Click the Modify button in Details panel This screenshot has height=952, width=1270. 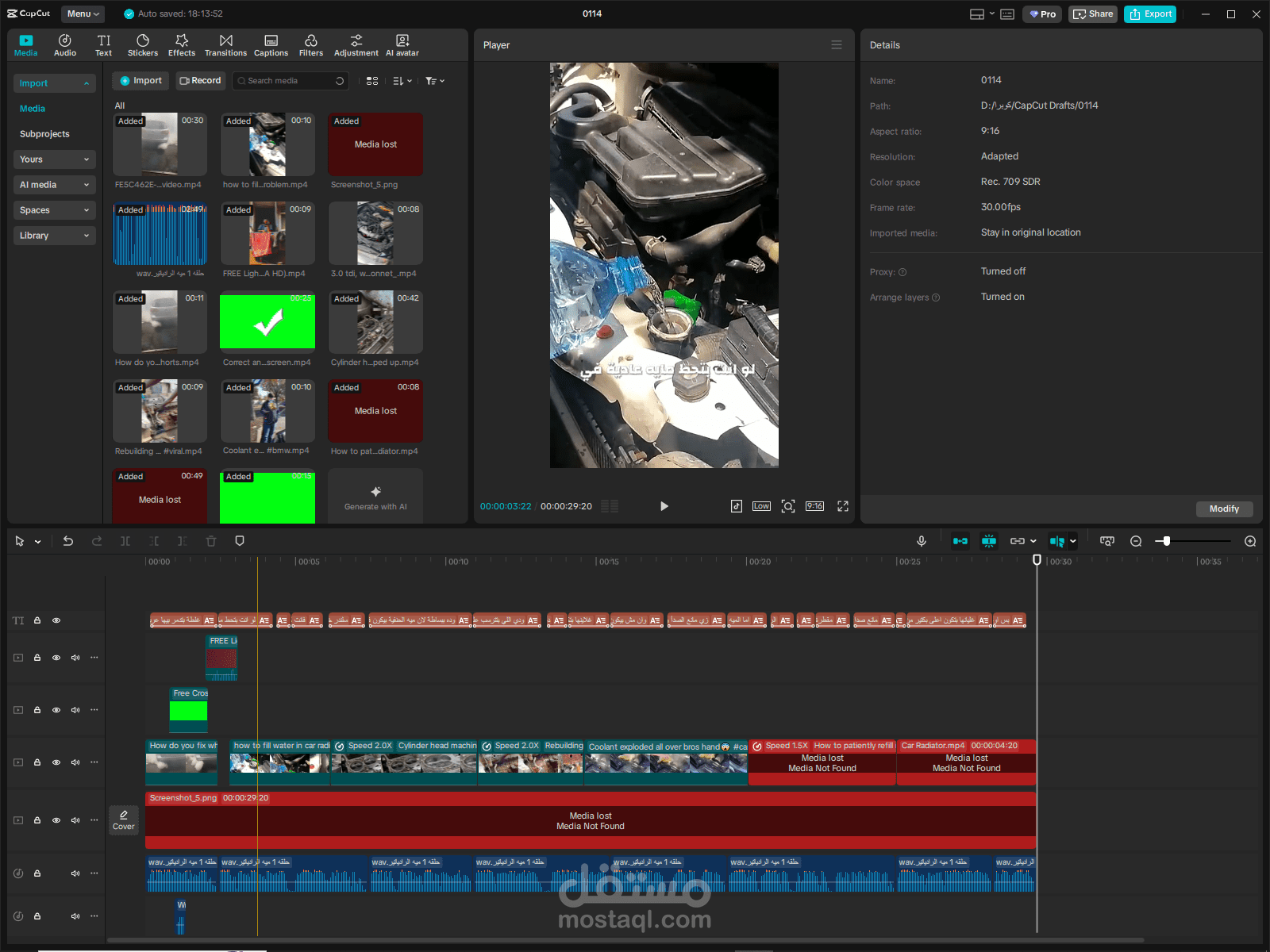coord(1224,509)
